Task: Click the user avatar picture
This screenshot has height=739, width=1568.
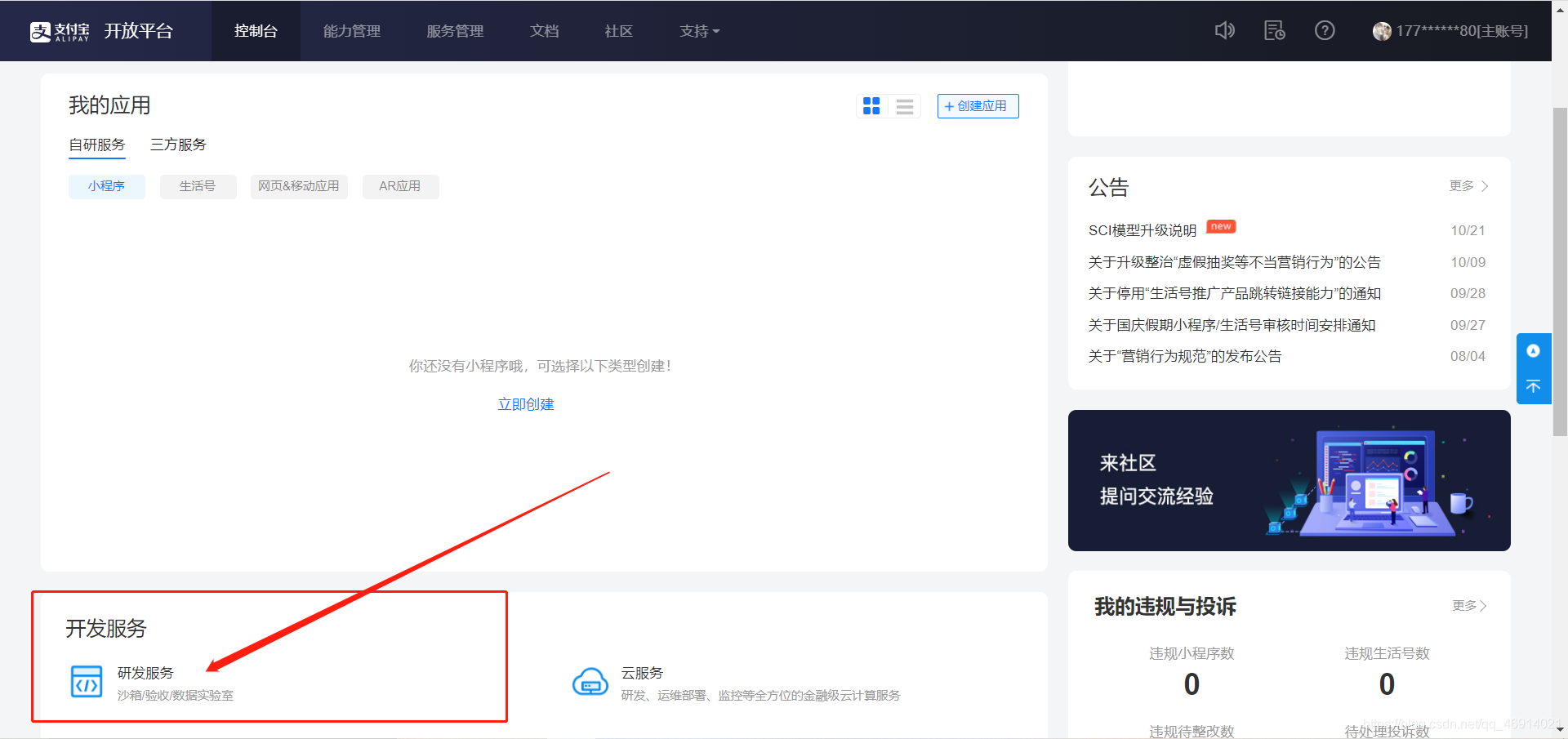Action: tap(1382, 31)
